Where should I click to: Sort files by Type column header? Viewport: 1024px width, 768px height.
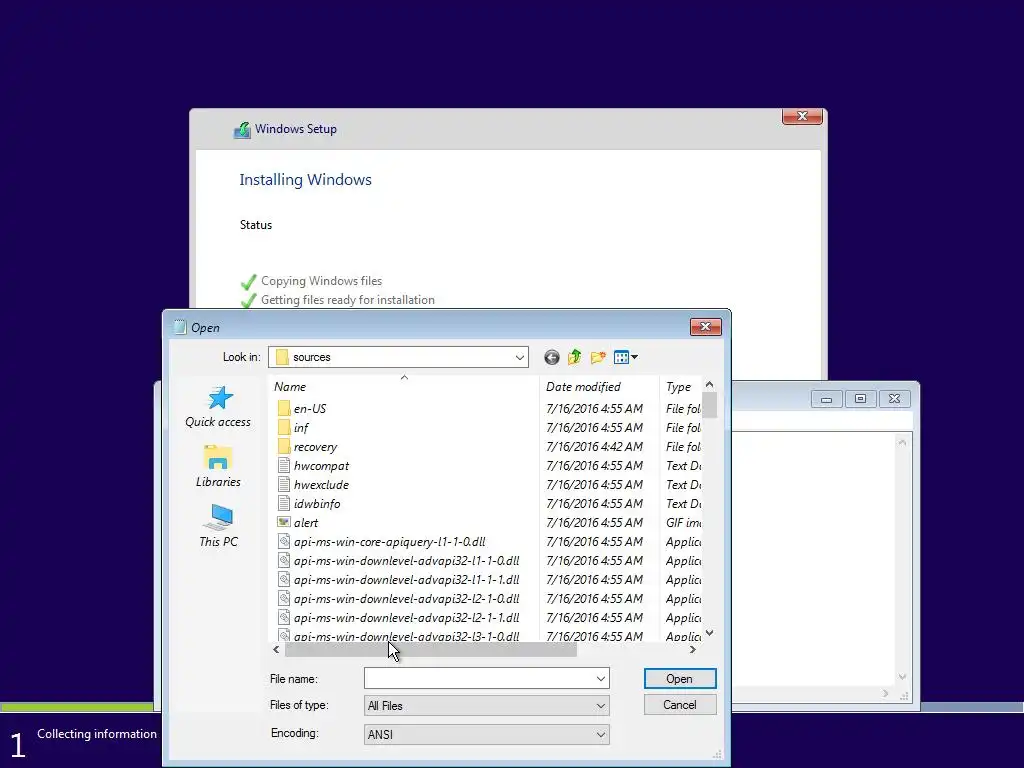[680, 387]
